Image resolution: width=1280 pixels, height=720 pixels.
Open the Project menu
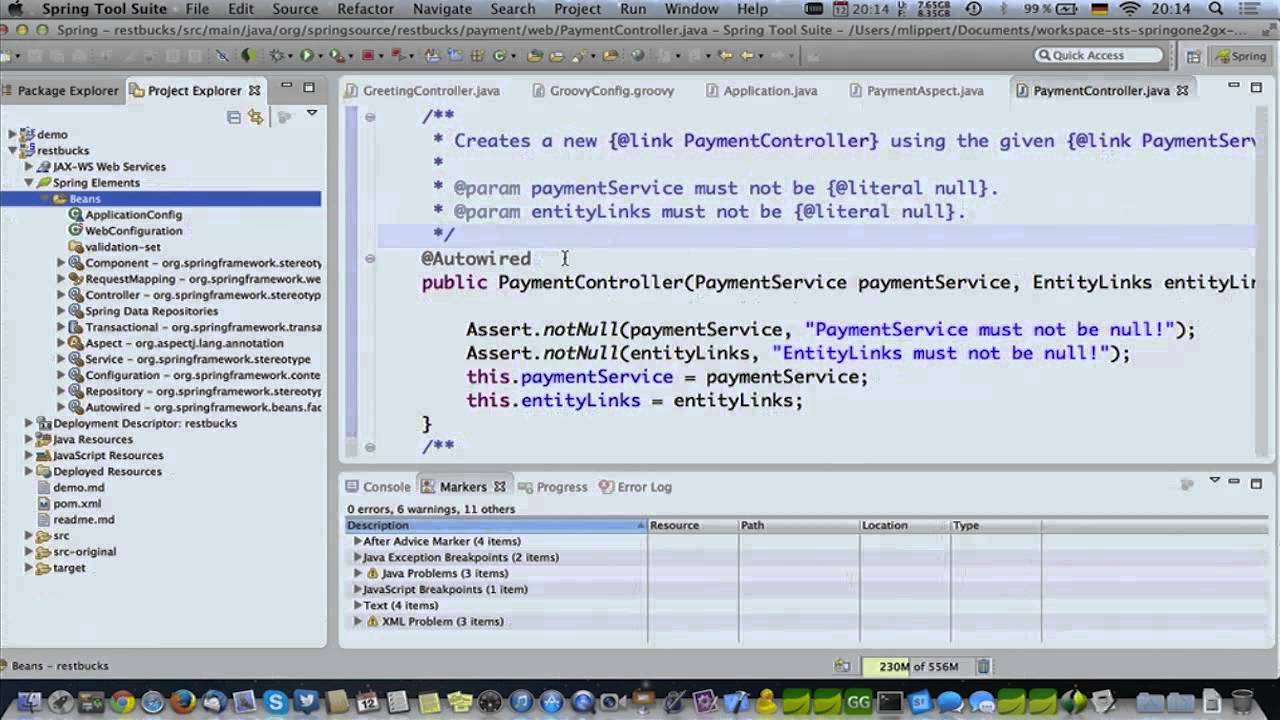[x=577, y=9]
